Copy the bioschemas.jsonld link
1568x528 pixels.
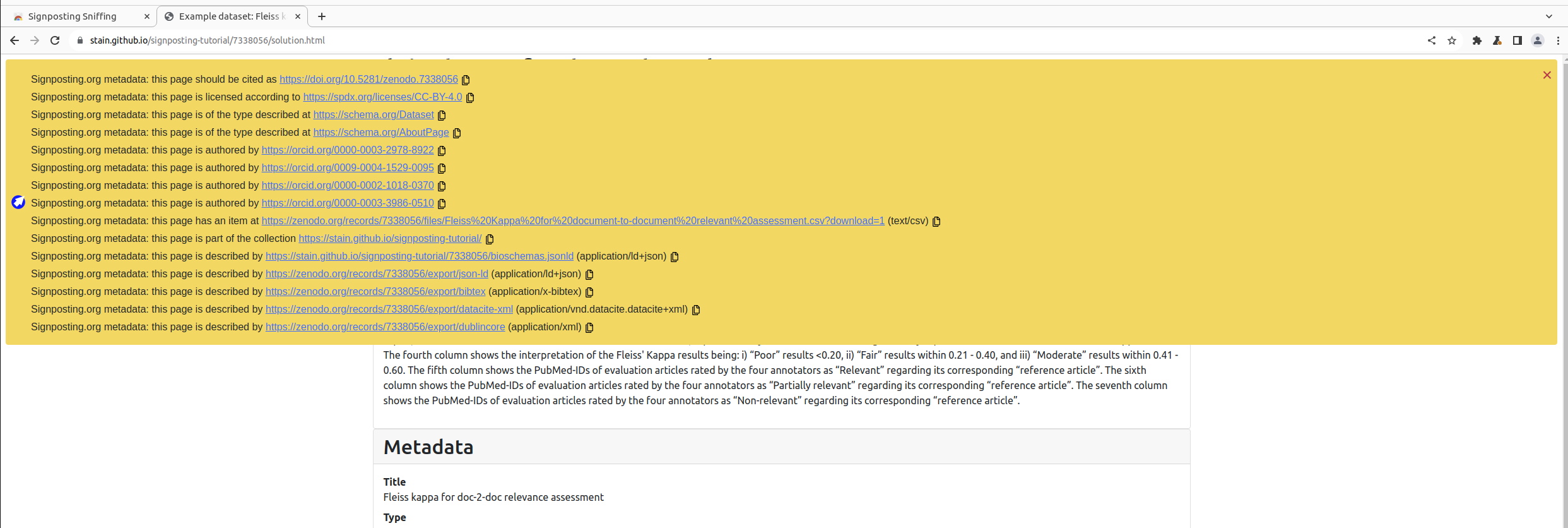click(x=675, y=256)
